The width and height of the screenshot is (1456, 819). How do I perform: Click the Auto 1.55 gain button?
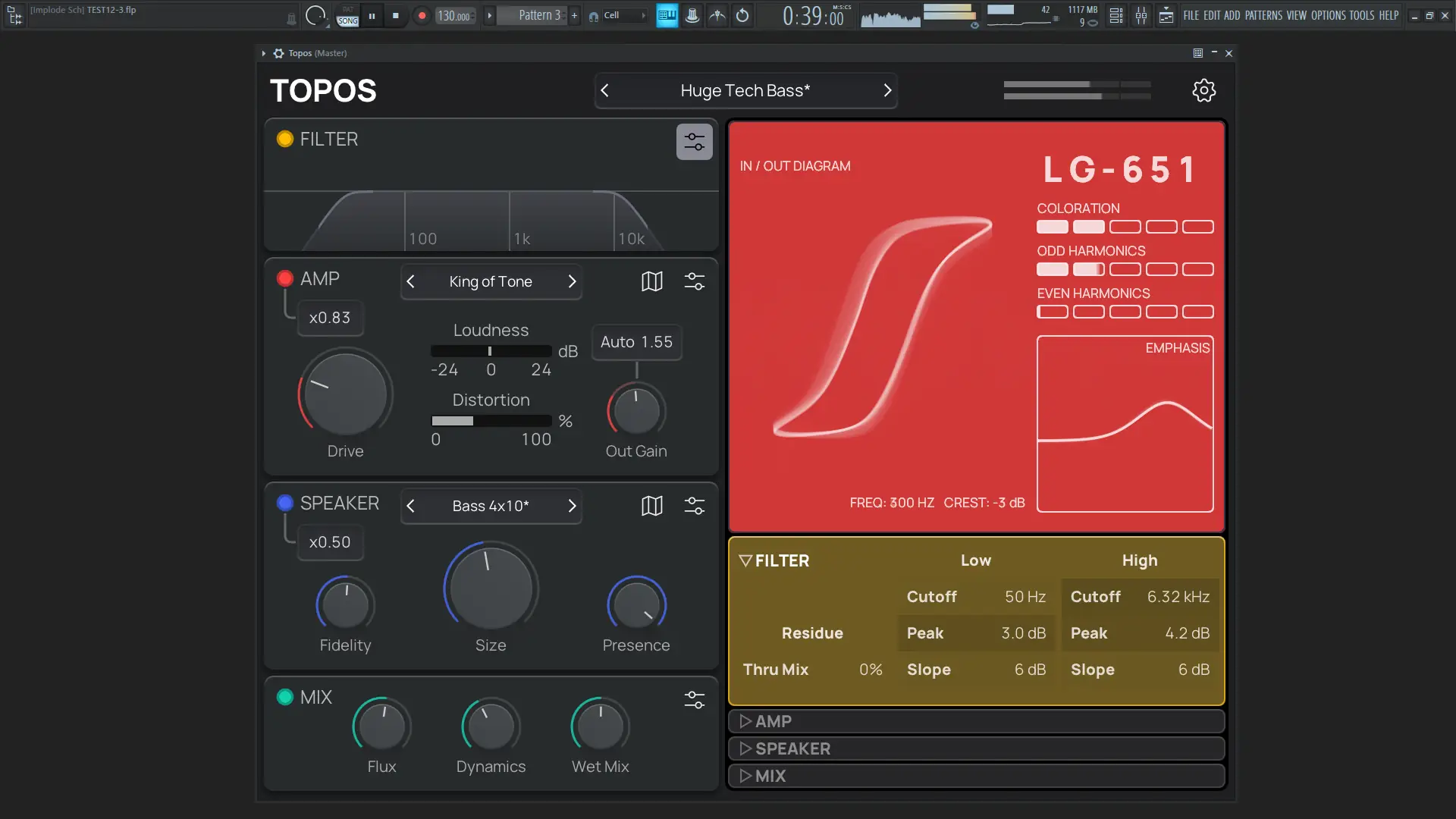tap(636, 342)
